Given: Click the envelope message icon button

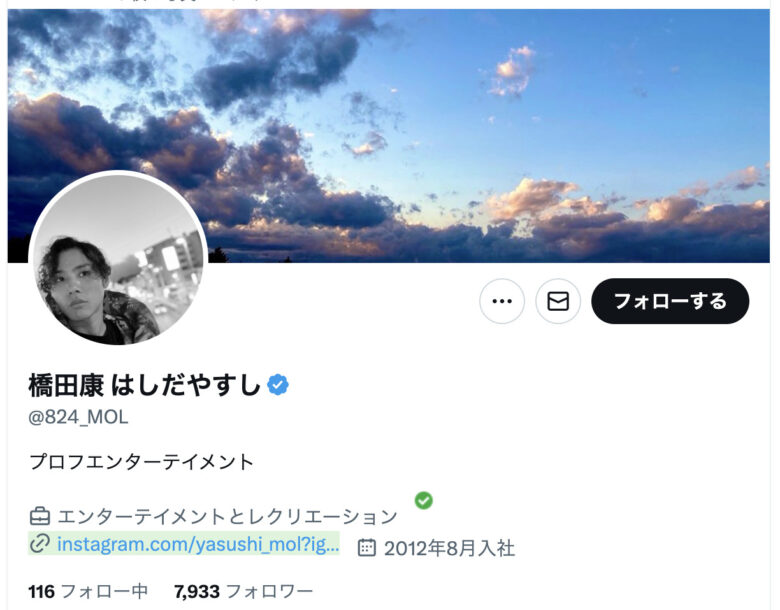Looking at the screenshot, I should pyautogui.click(x=558, y=301).
